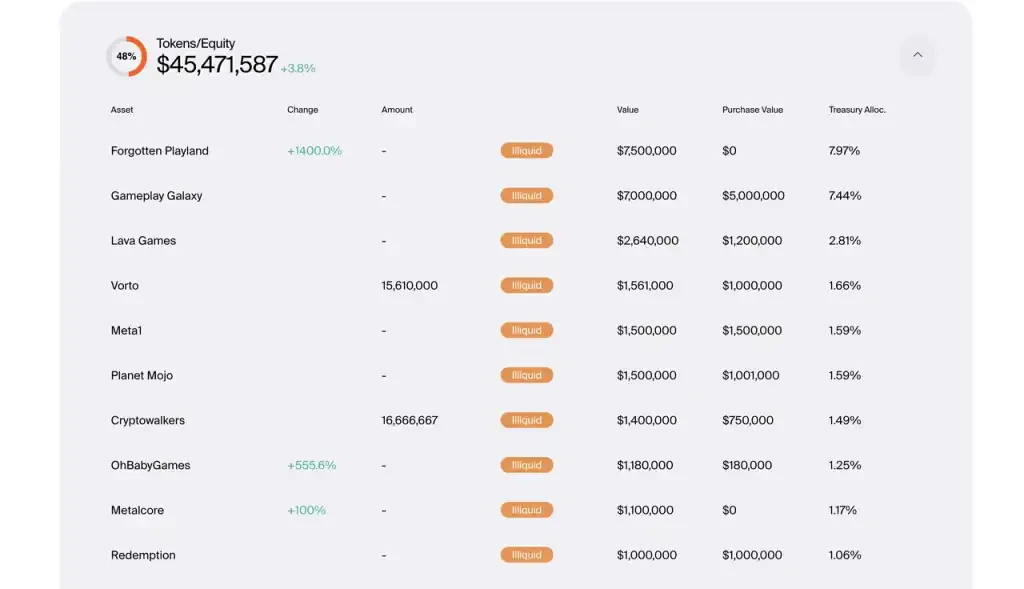Sort by Change column header
1024x589 pixels.
(x=302, y=110)
